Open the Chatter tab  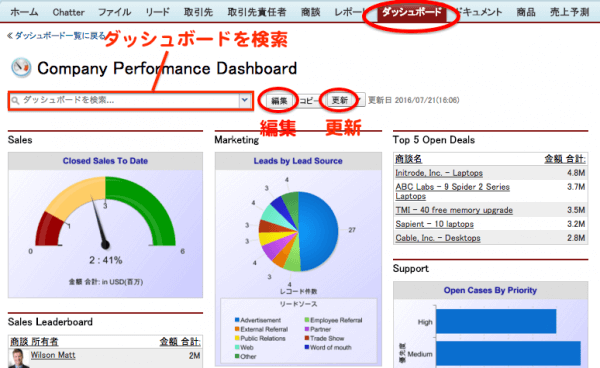pyautogui.click(x=68, y=12)
